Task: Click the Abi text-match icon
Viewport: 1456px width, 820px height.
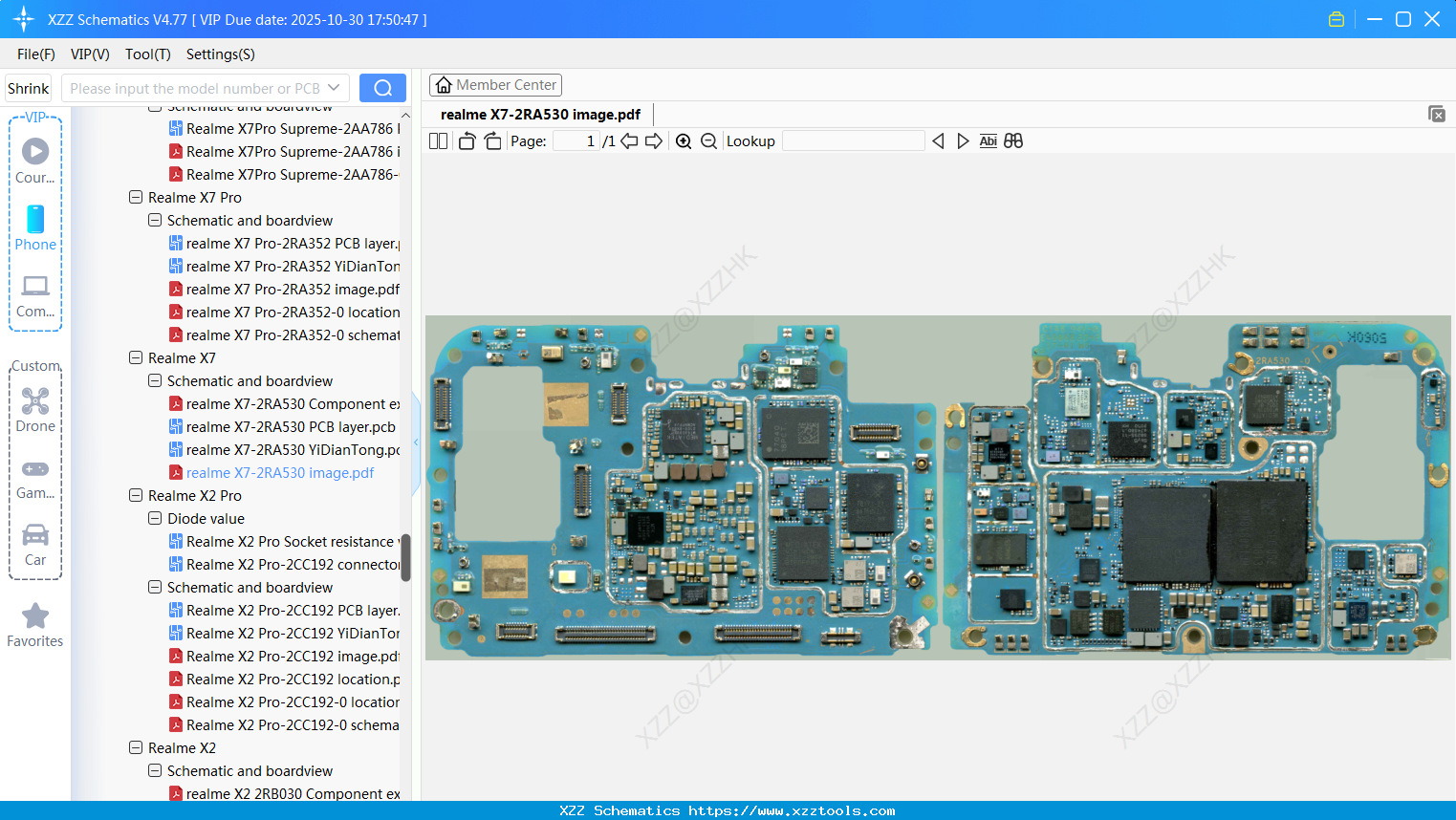Action: 989,141
